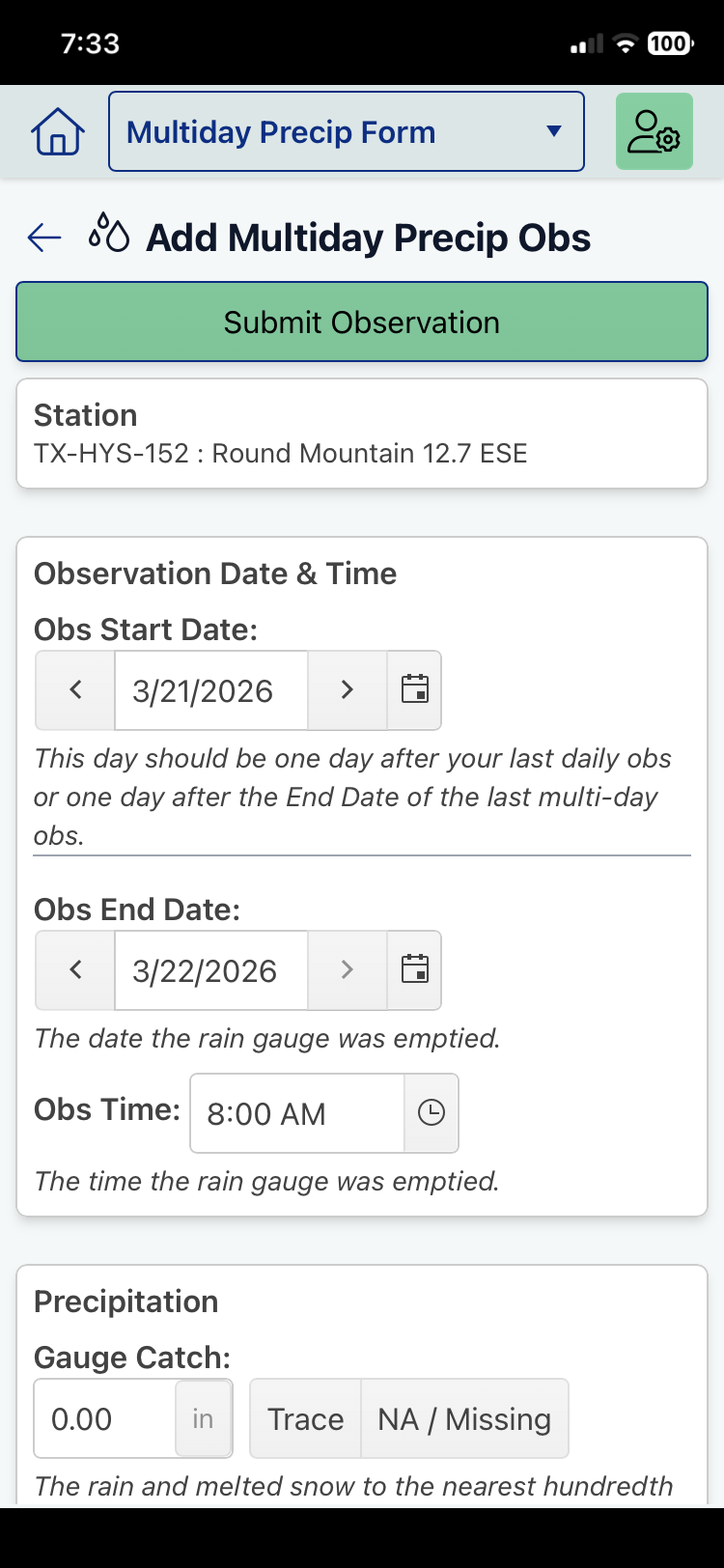Go to the next Obs End Date
Image resolution: width=724 pixels, height=1568 pixels.
coord(348,970)
